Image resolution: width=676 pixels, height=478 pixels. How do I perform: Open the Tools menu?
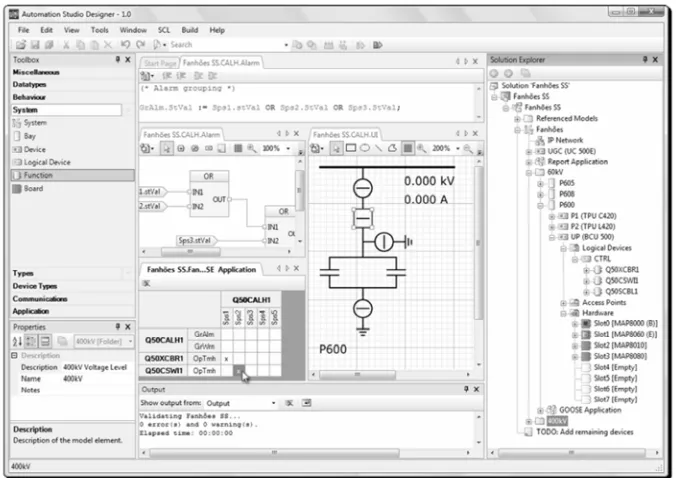click(100, 30)
